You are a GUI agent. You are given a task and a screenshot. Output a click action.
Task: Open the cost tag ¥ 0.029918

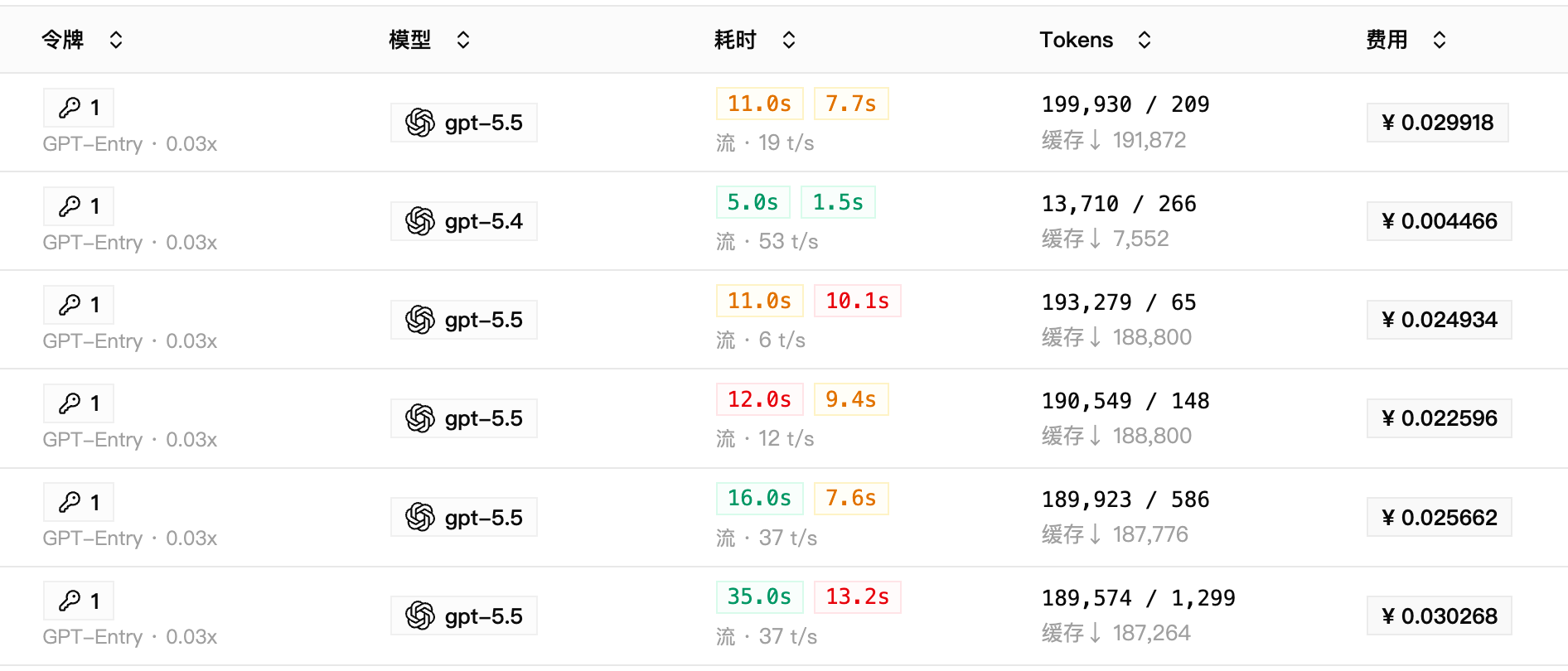[1438, 123]
